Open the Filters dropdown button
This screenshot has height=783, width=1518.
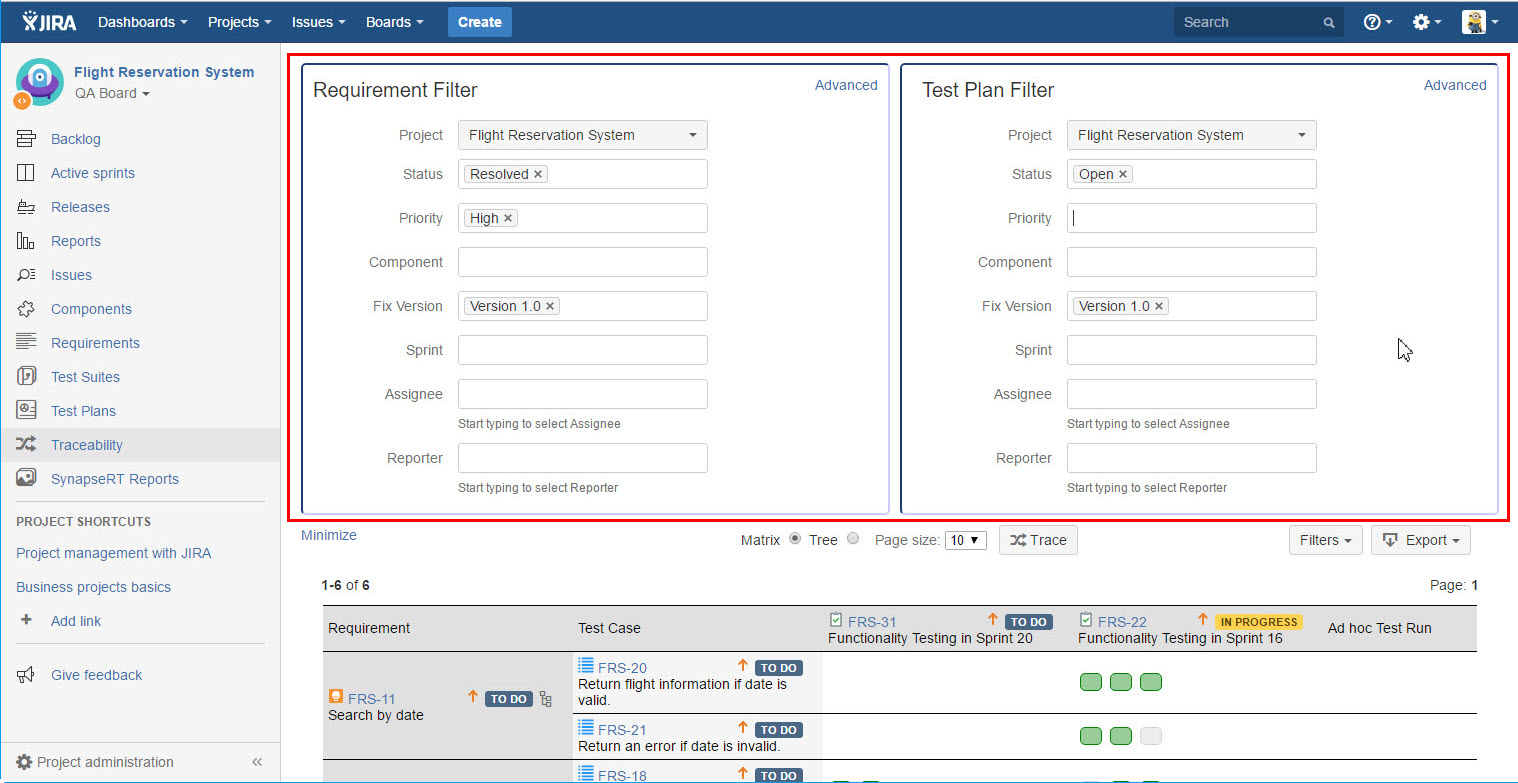(1327, 540)
